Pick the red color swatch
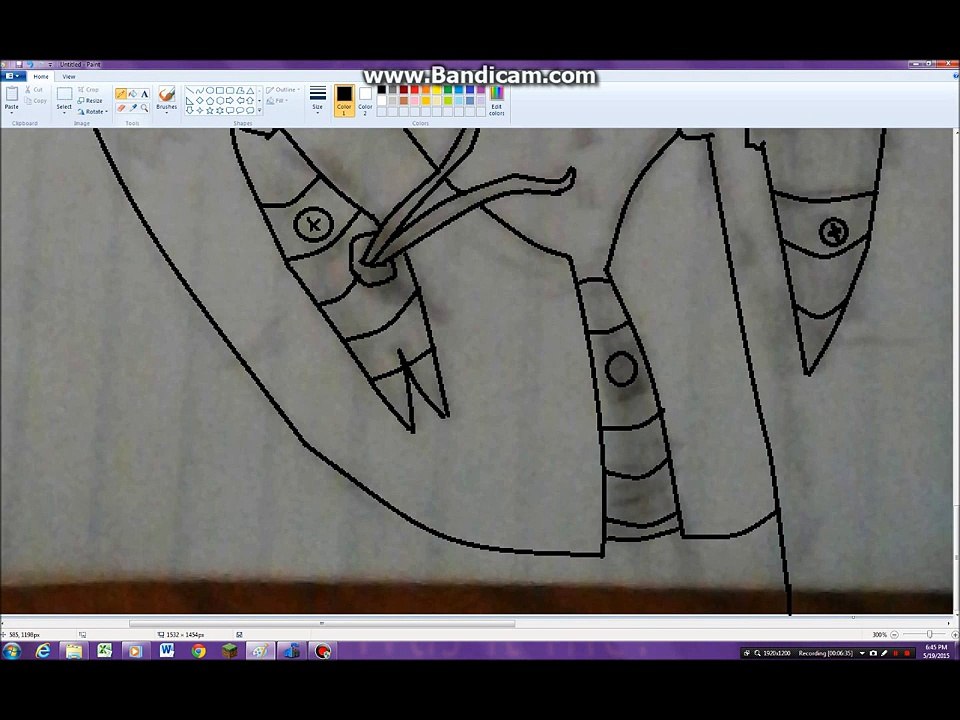 414,90
